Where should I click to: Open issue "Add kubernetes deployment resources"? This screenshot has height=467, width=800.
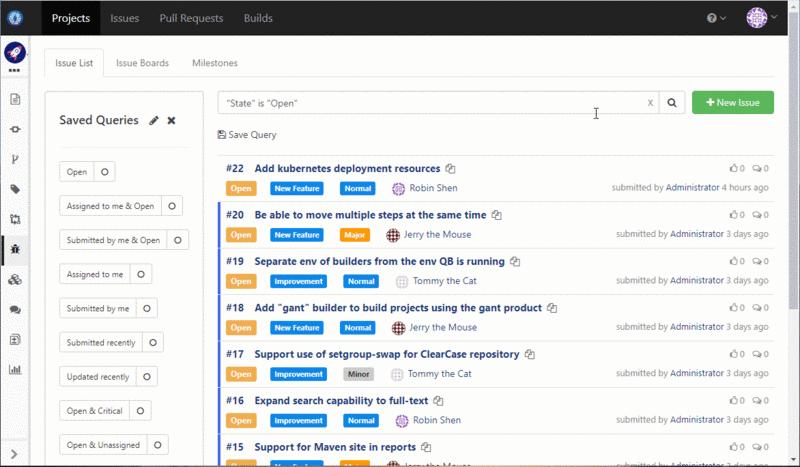(347, 169)
